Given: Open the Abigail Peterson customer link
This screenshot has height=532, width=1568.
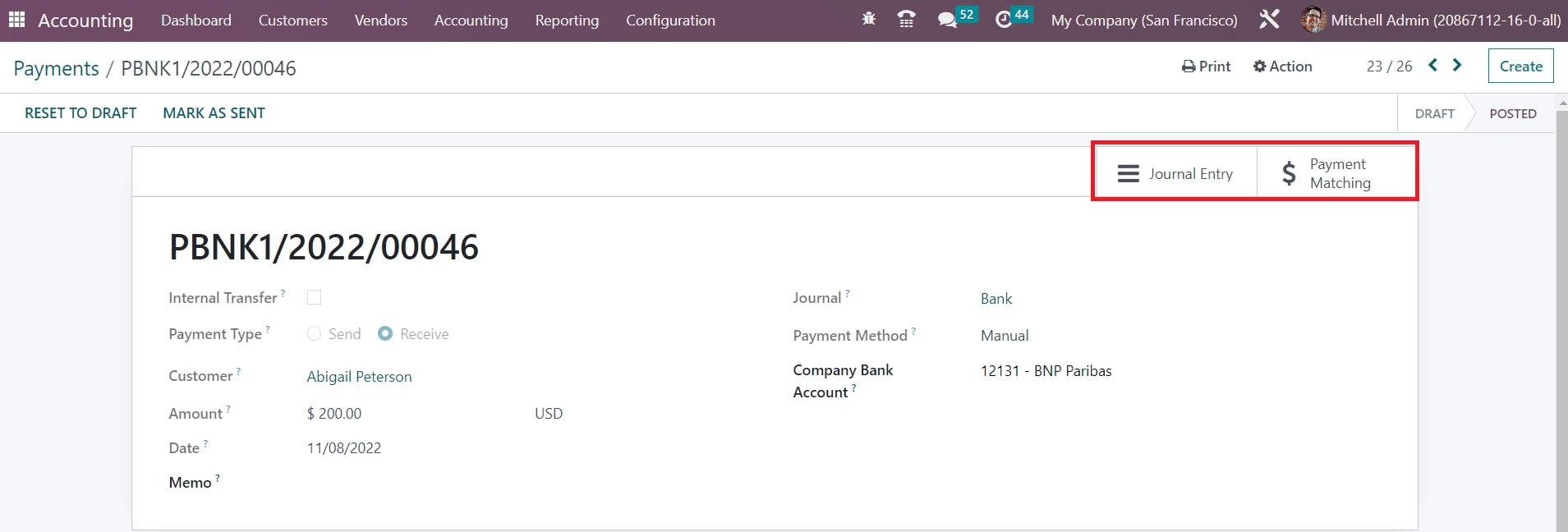Looking at the screenshot, I should [x=359, y=377].
